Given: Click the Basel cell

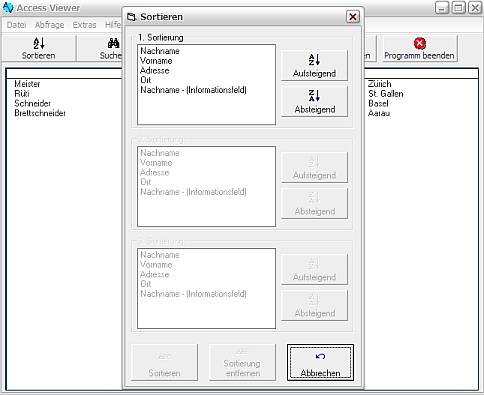Looking at the screenshot, I should tap(378, 103).
